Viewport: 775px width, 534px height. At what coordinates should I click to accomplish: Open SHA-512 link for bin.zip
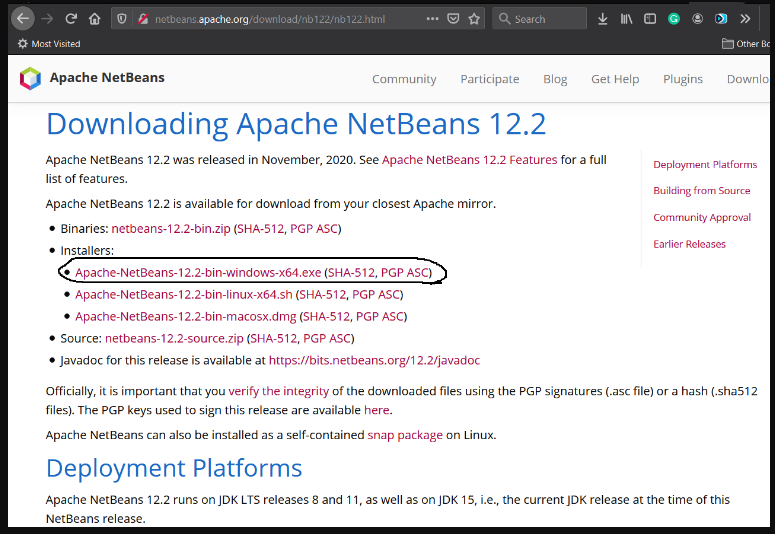(260, 228)
